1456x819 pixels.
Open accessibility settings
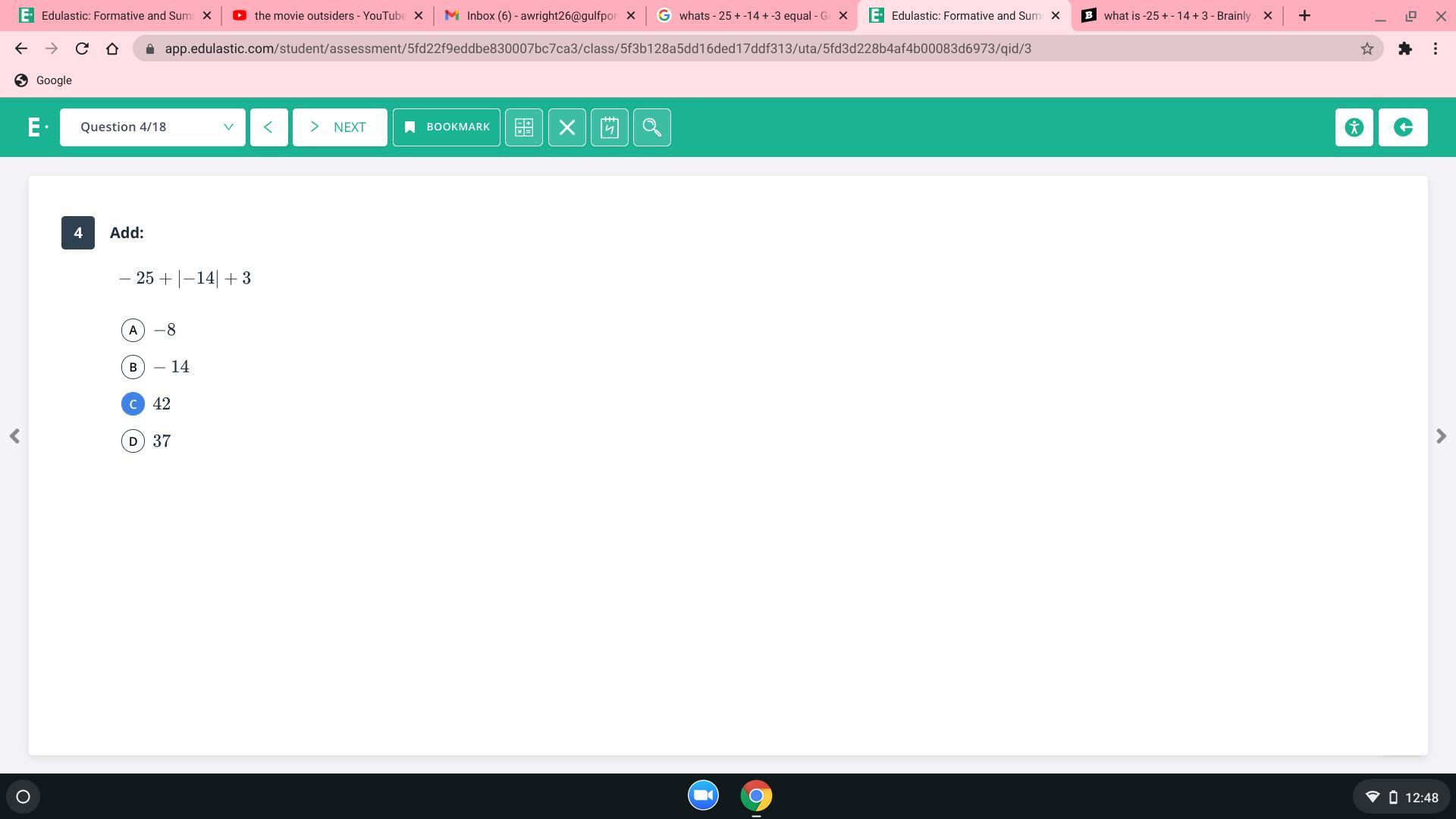coord(1354,127)
